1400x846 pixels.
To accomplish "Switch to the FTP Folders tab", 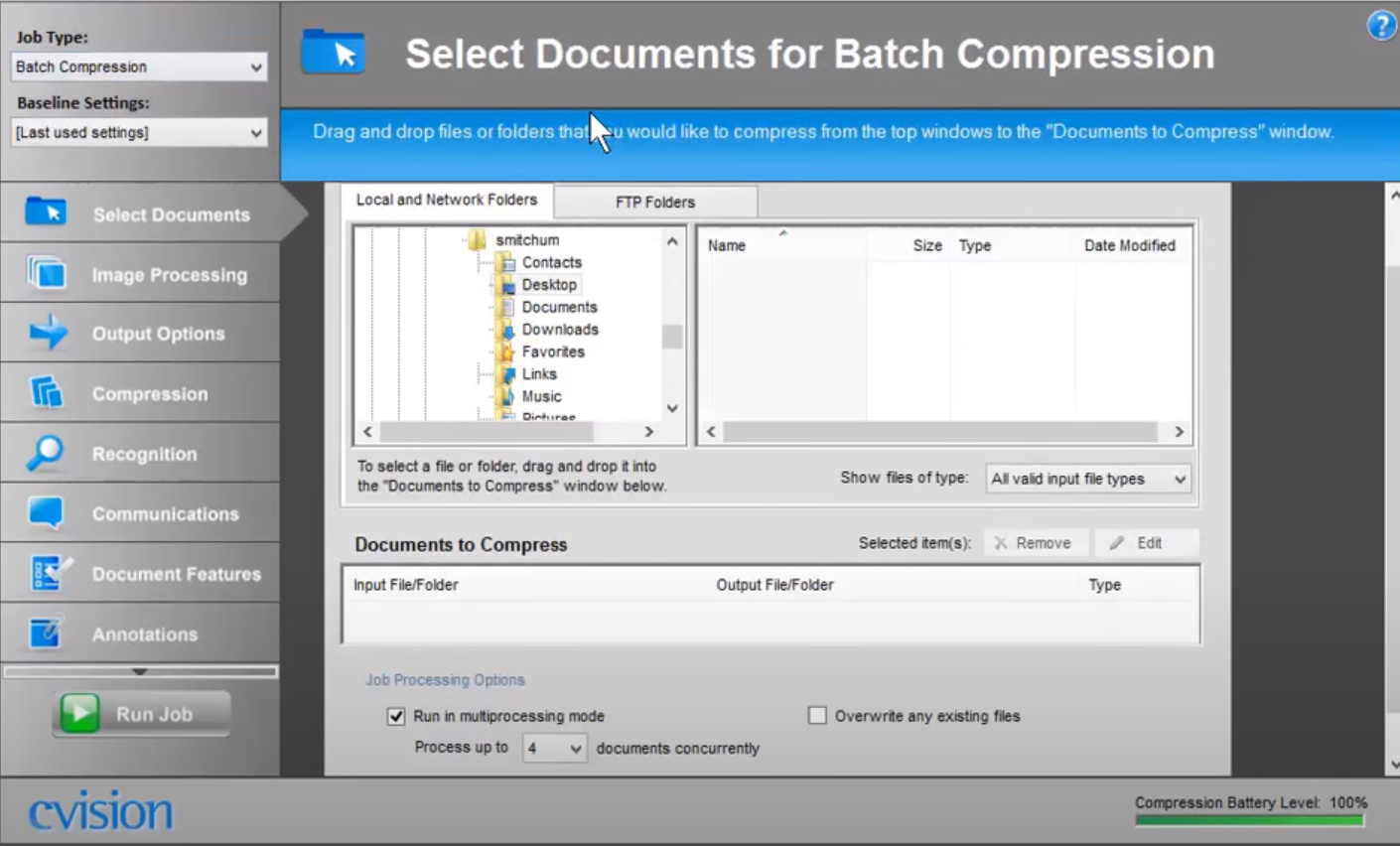I will pos(655,202).
